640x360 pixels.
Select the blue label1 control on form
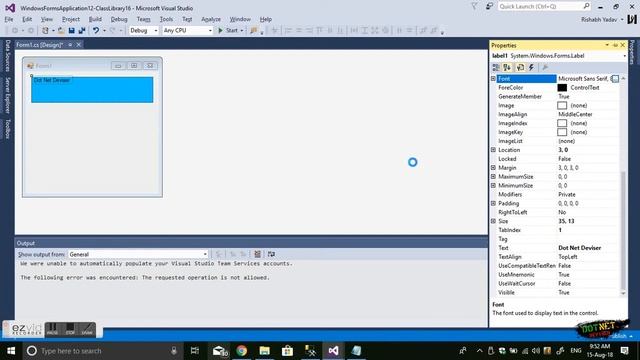coord(92,90)
